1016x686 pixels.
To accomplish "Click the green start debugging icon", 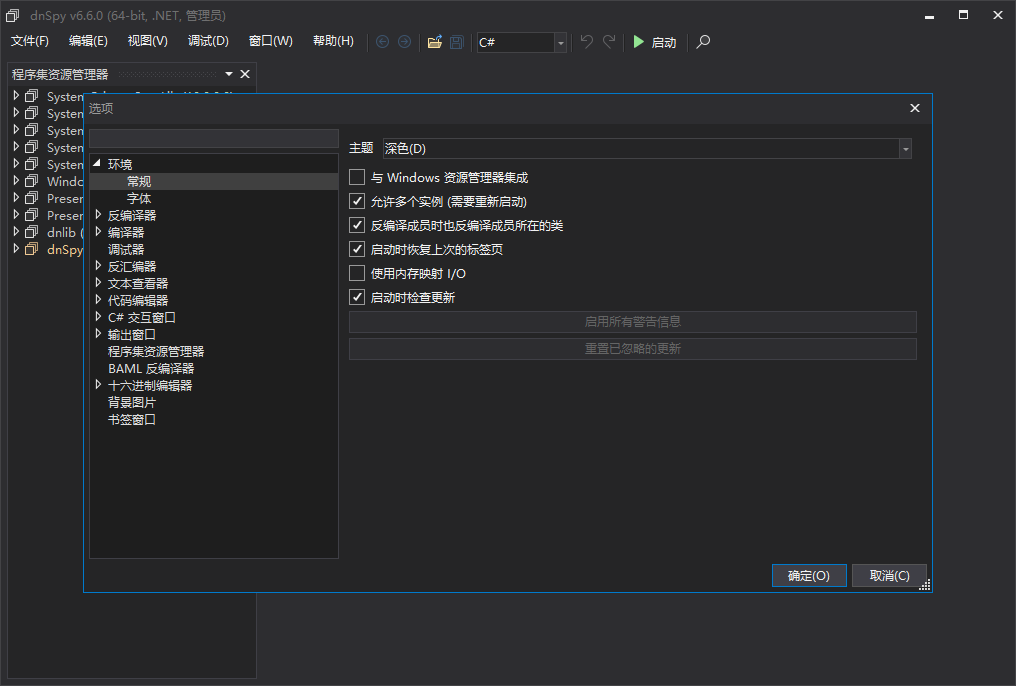I will click(638, 42).
